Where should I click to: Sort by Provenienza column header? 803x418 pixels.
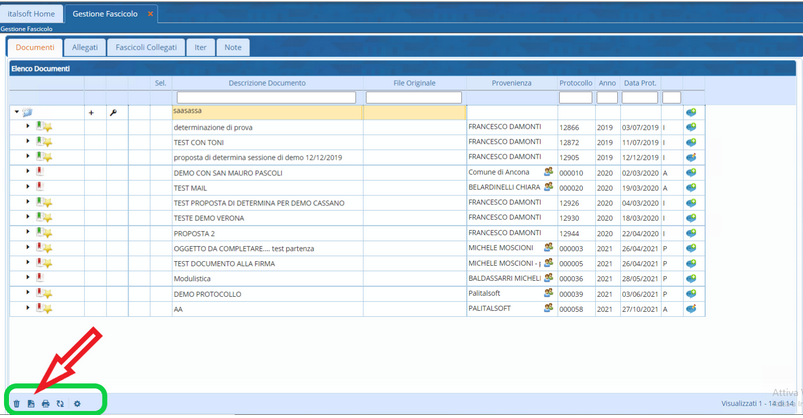tap(511, 82)
